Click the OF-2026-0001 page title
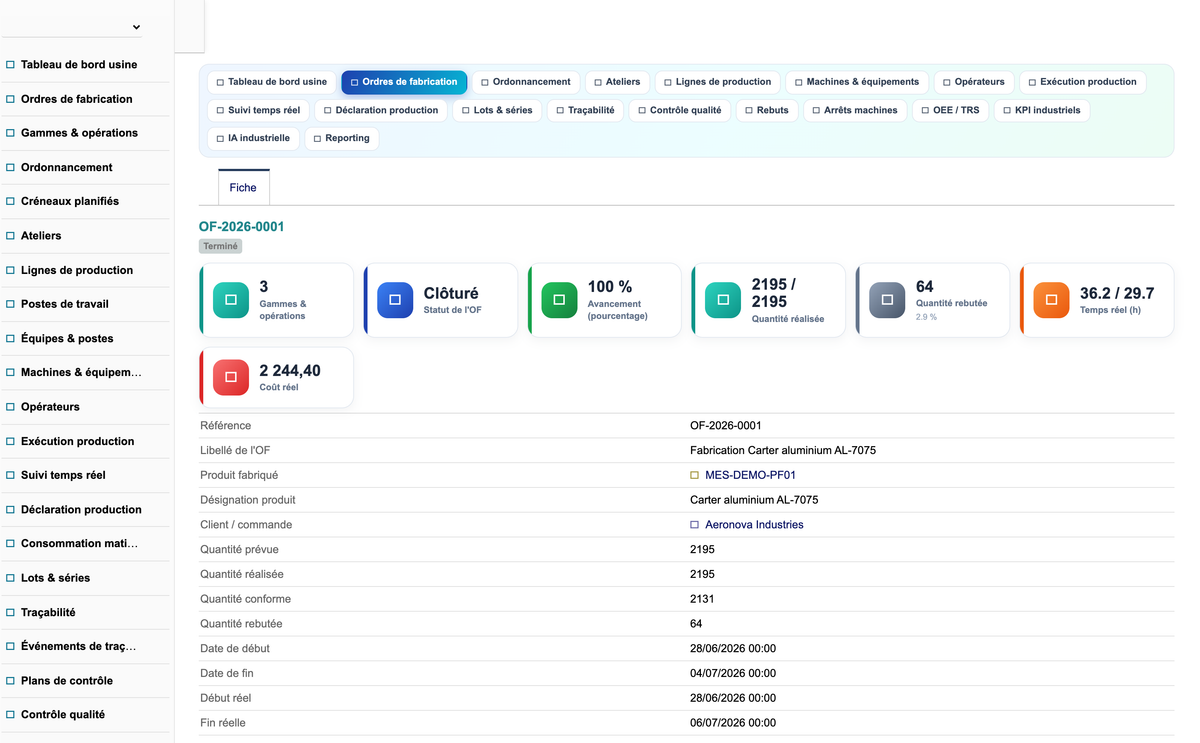The width and height of the screenshot is (1200, 743). click(241, 227)
